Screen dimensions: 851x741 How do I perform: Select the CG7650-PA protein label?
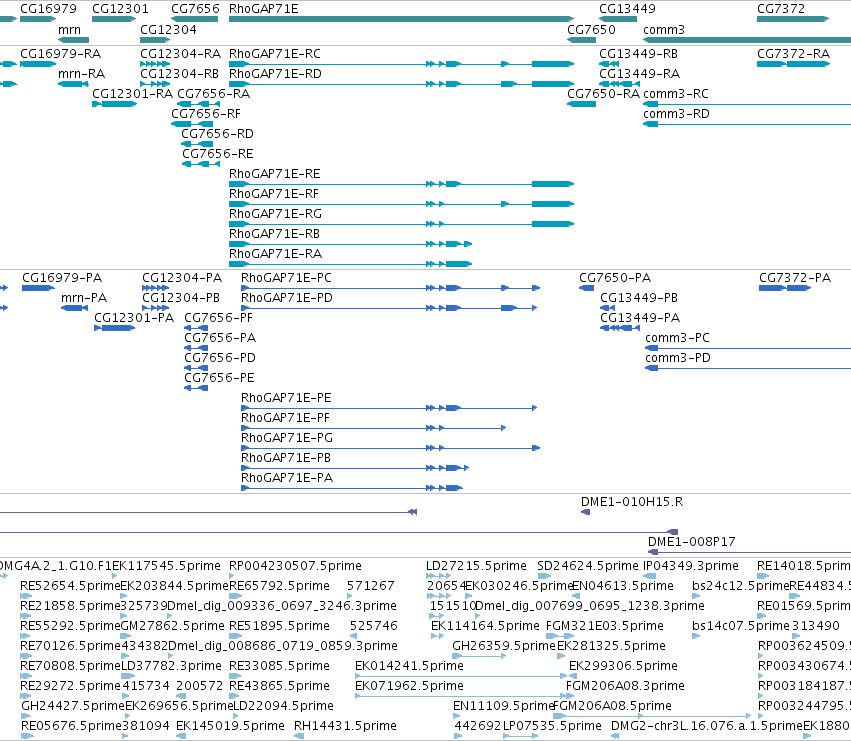615,278
